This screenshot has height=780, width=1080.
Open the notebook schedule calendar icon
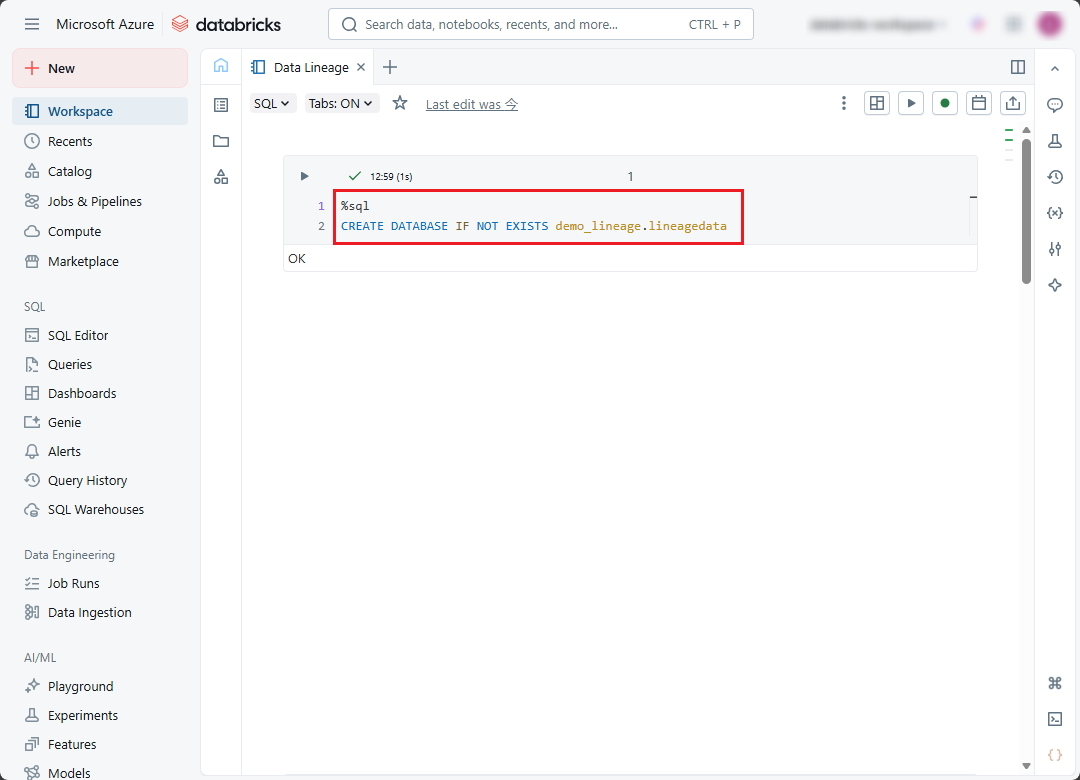coord(979,103)
